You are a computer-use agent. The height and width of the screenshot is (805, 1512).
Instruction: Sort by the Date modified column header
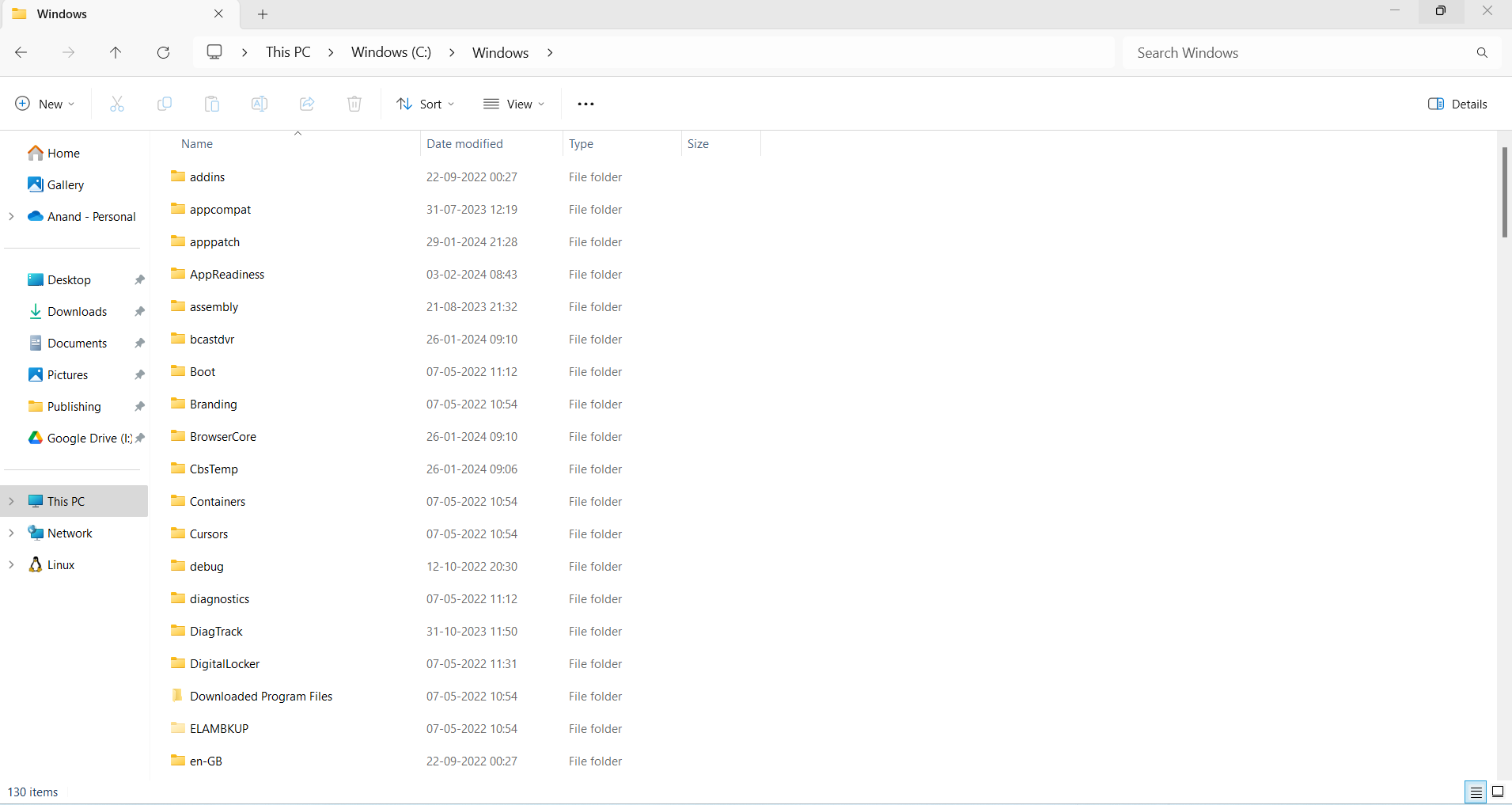(x=464, y=144)
